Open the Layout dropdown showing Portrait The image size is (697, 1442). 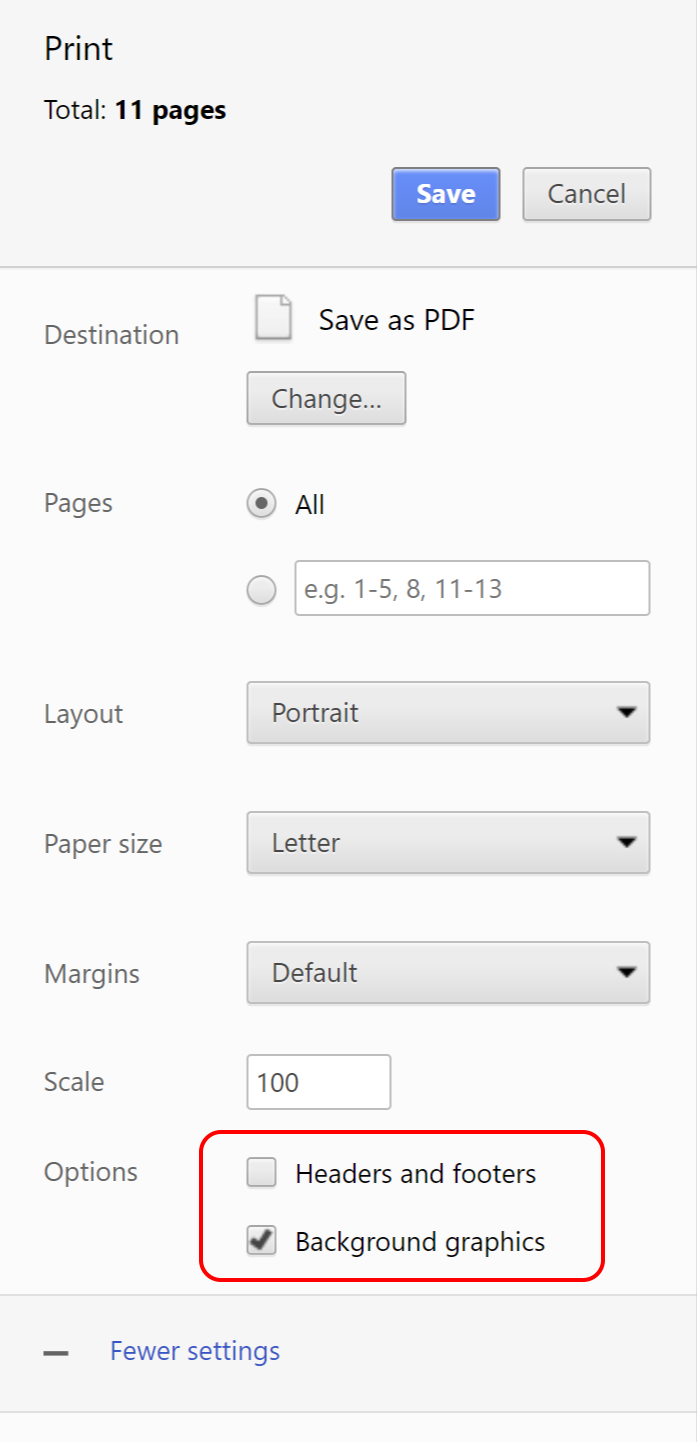coord(448,713)
